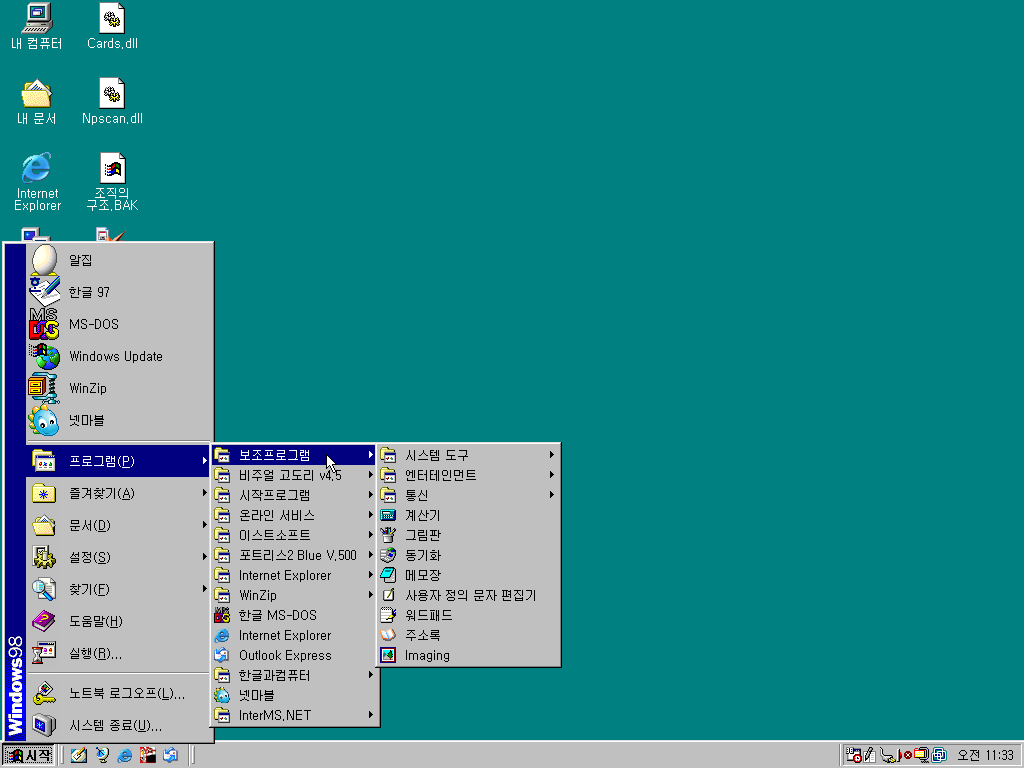Click the quick launch Outlook Express icon
The width and height of the screenshot is (1024, 768).
[x=170, y=756]
